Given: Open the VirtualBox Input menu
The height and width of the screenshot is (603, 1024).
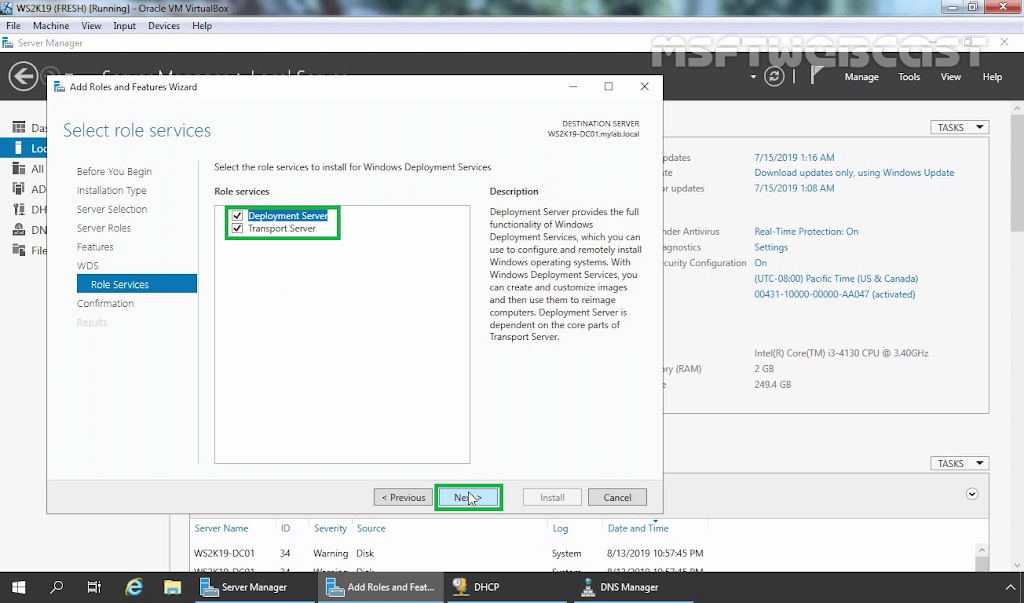Looking at the screenshot, I should [124, 25].
